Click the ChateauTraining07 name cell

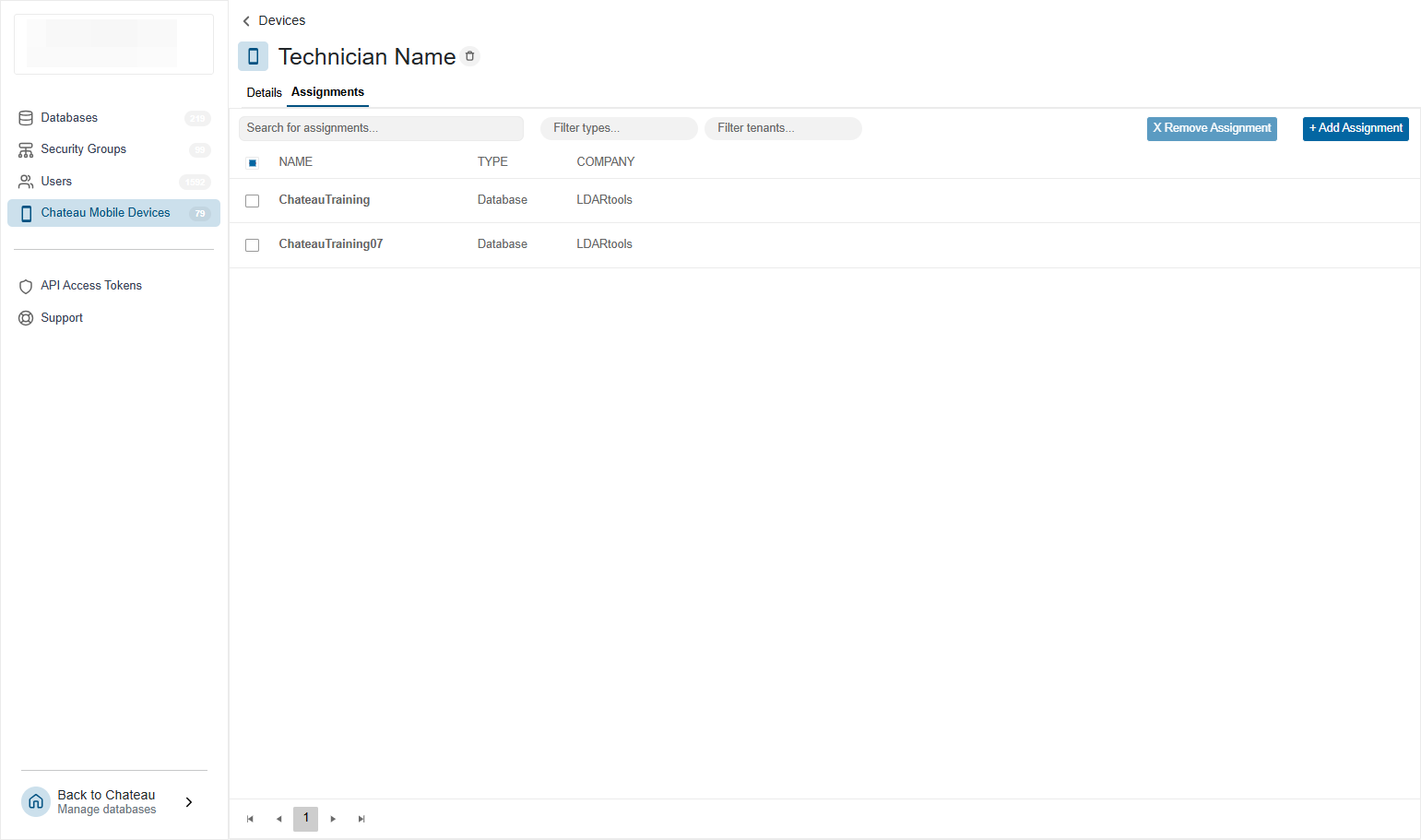tap(331, 244)
